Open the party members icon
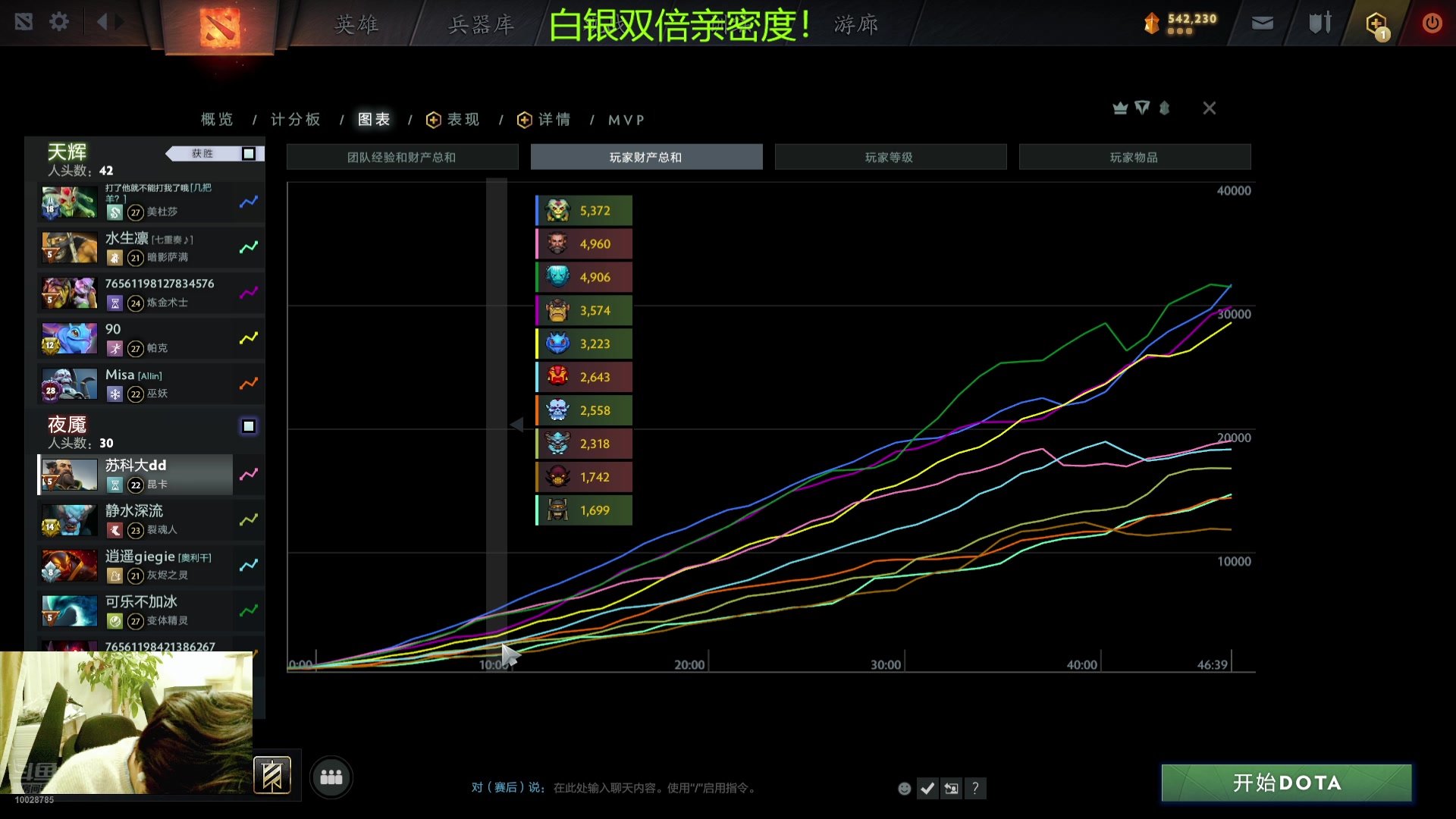 (331, 777)
